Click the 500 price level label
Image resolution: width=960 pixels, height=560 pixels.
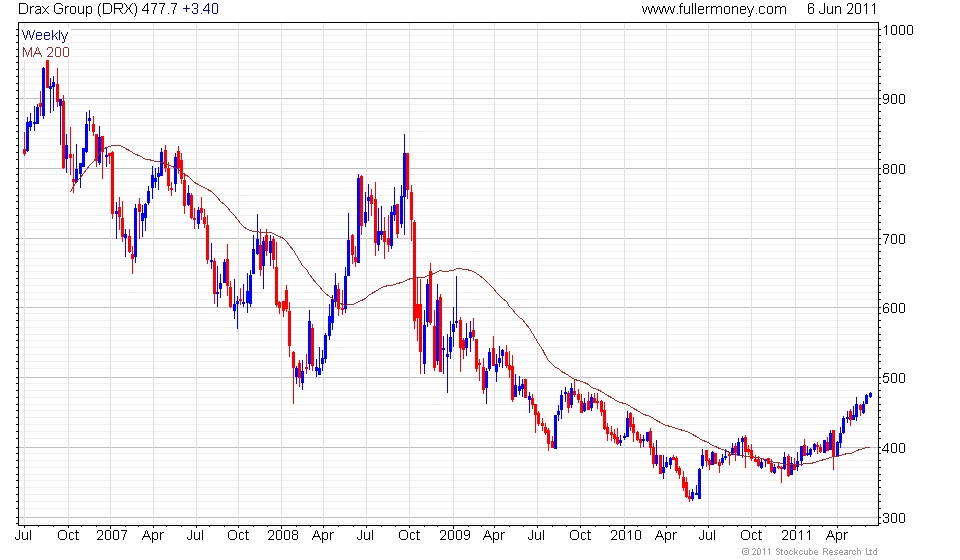pyautogui.click(x=894, y=378)
